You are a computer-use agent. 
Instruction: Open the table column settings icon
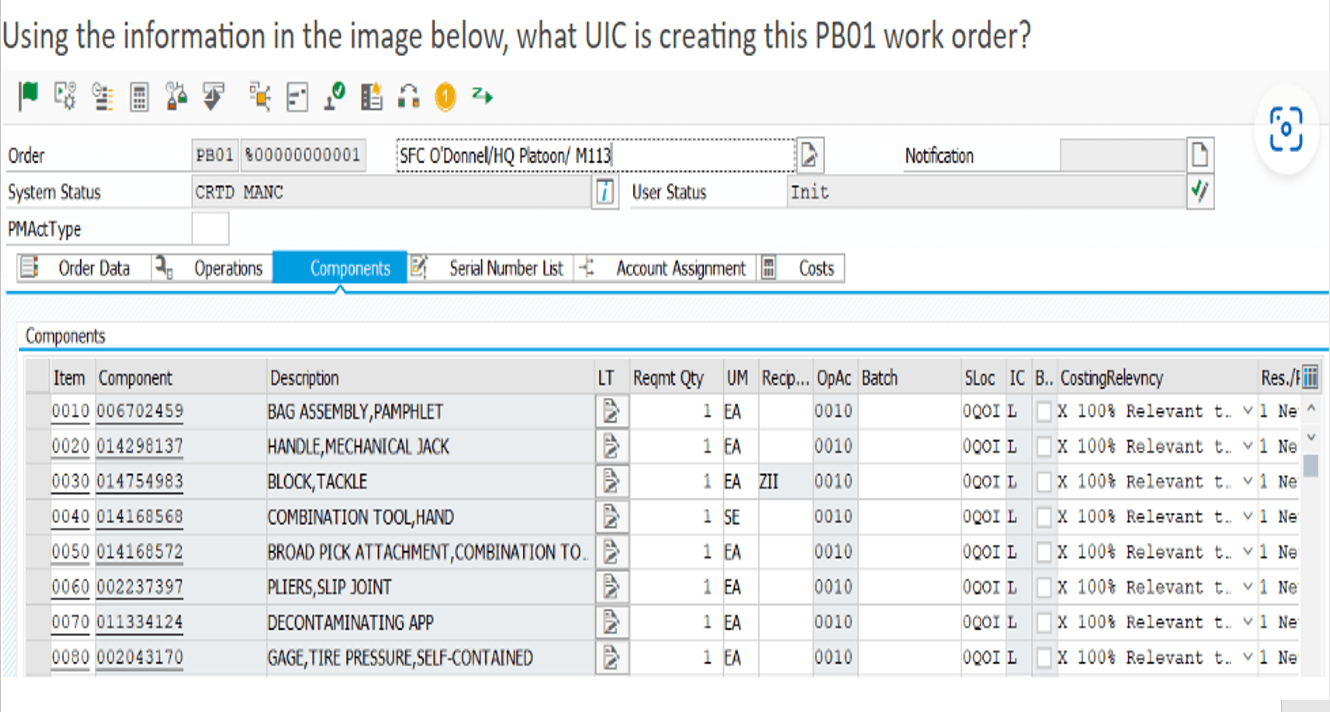click(1310, 378)
